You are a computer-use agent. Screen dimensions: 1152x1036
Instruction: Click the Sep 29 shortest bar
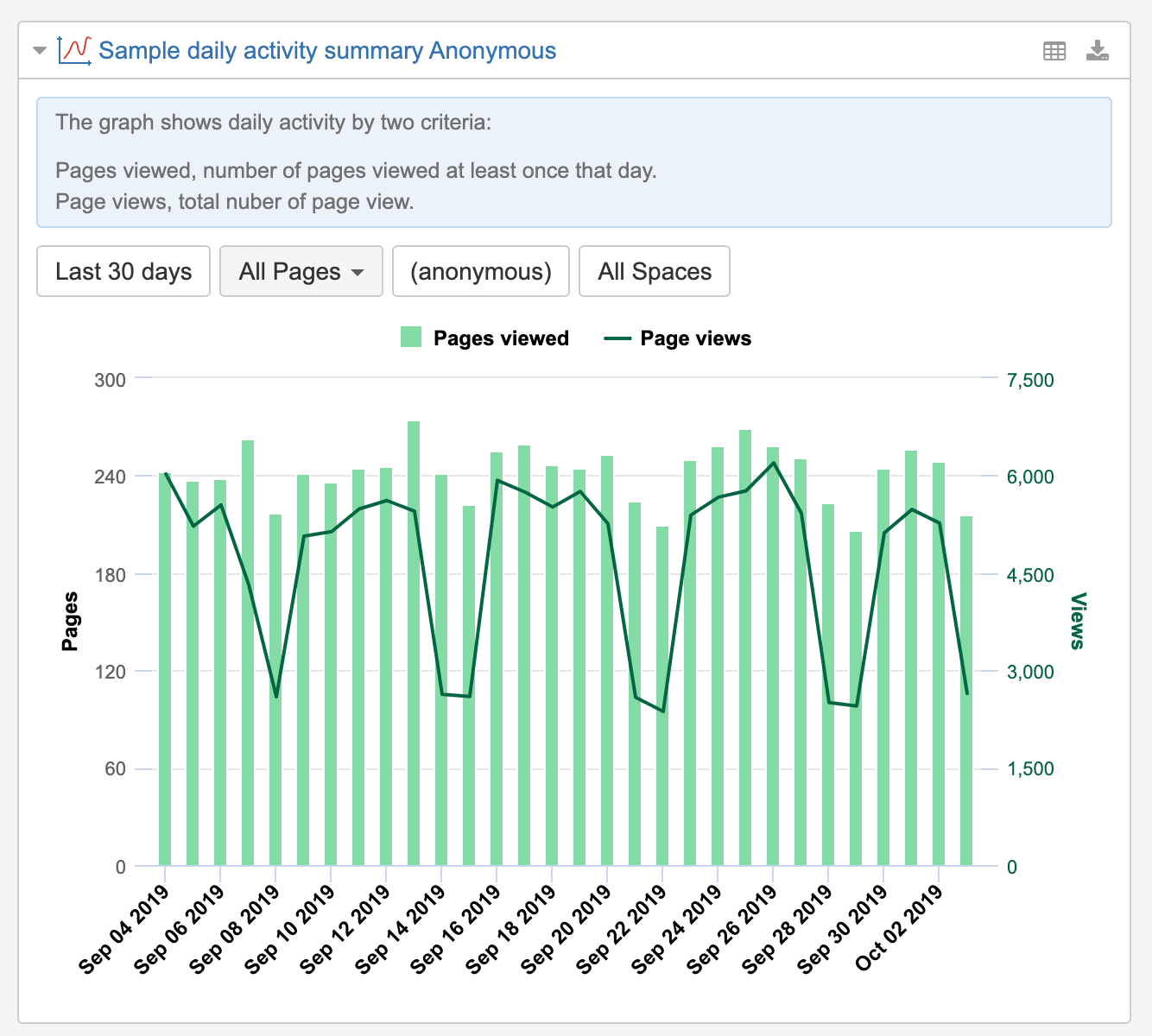(856, 698)
